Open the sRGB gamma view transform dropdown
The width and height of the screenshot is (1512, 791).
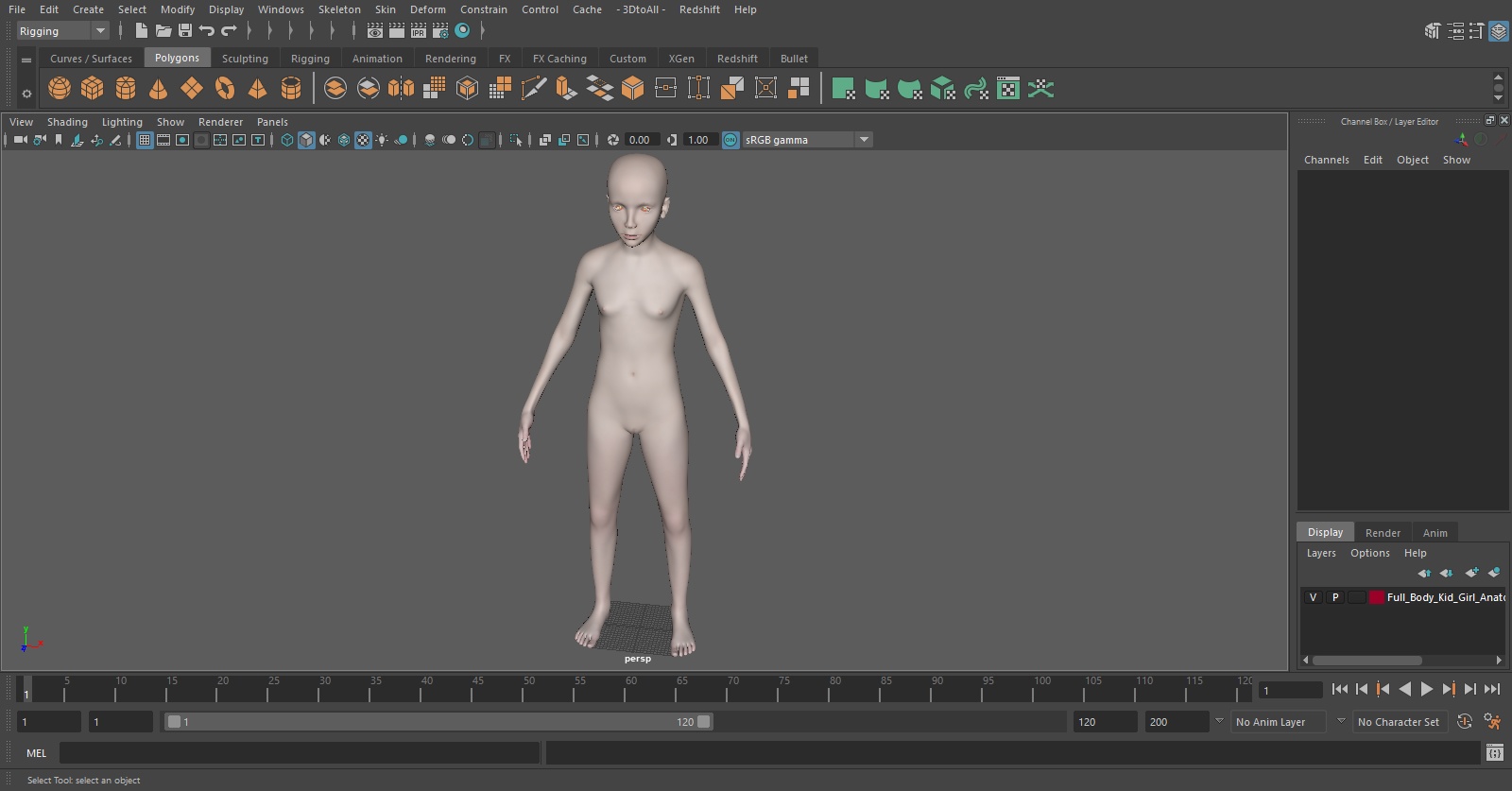808,140
